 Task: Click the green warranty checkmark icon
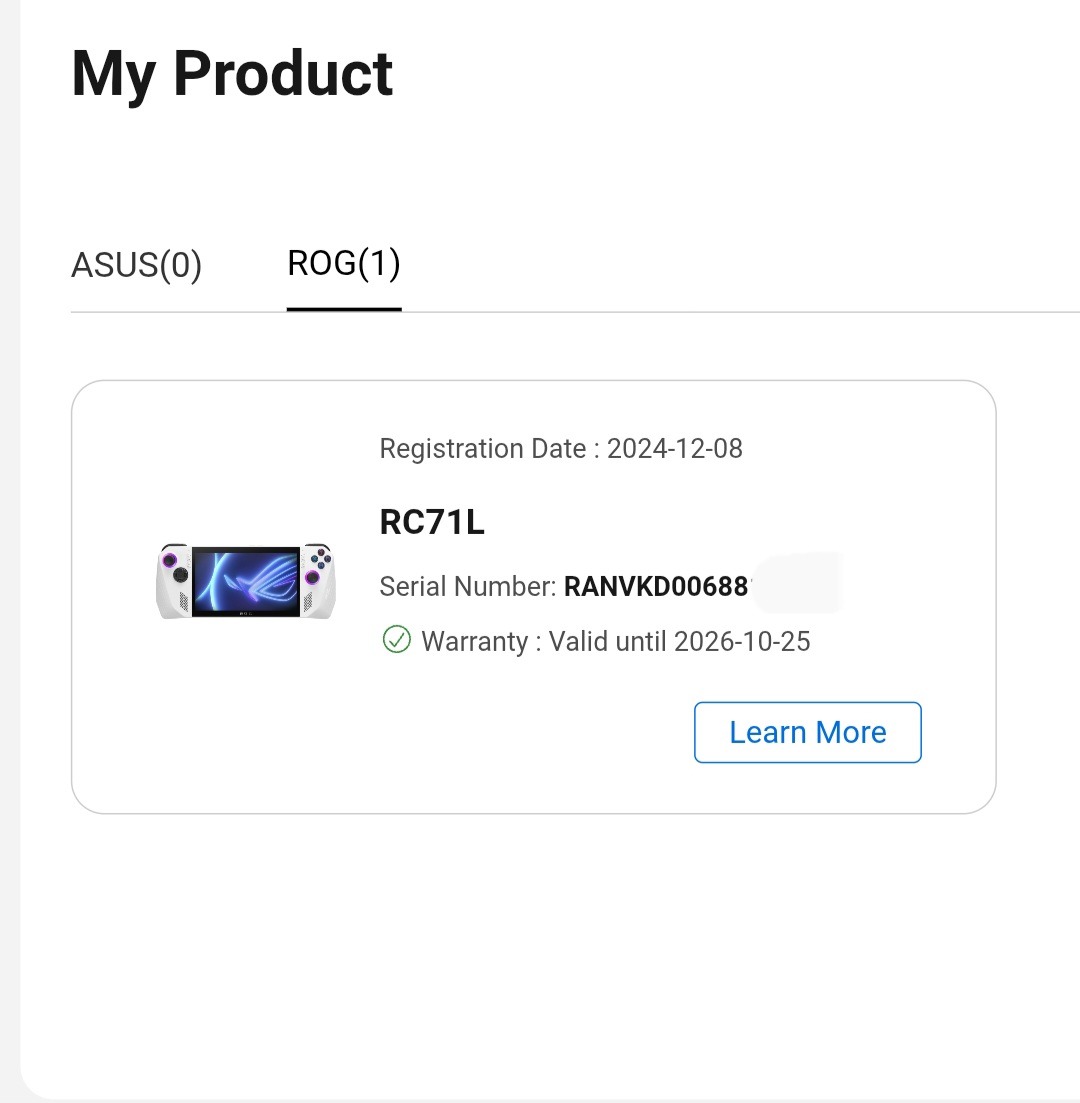[x=397, y=639]
